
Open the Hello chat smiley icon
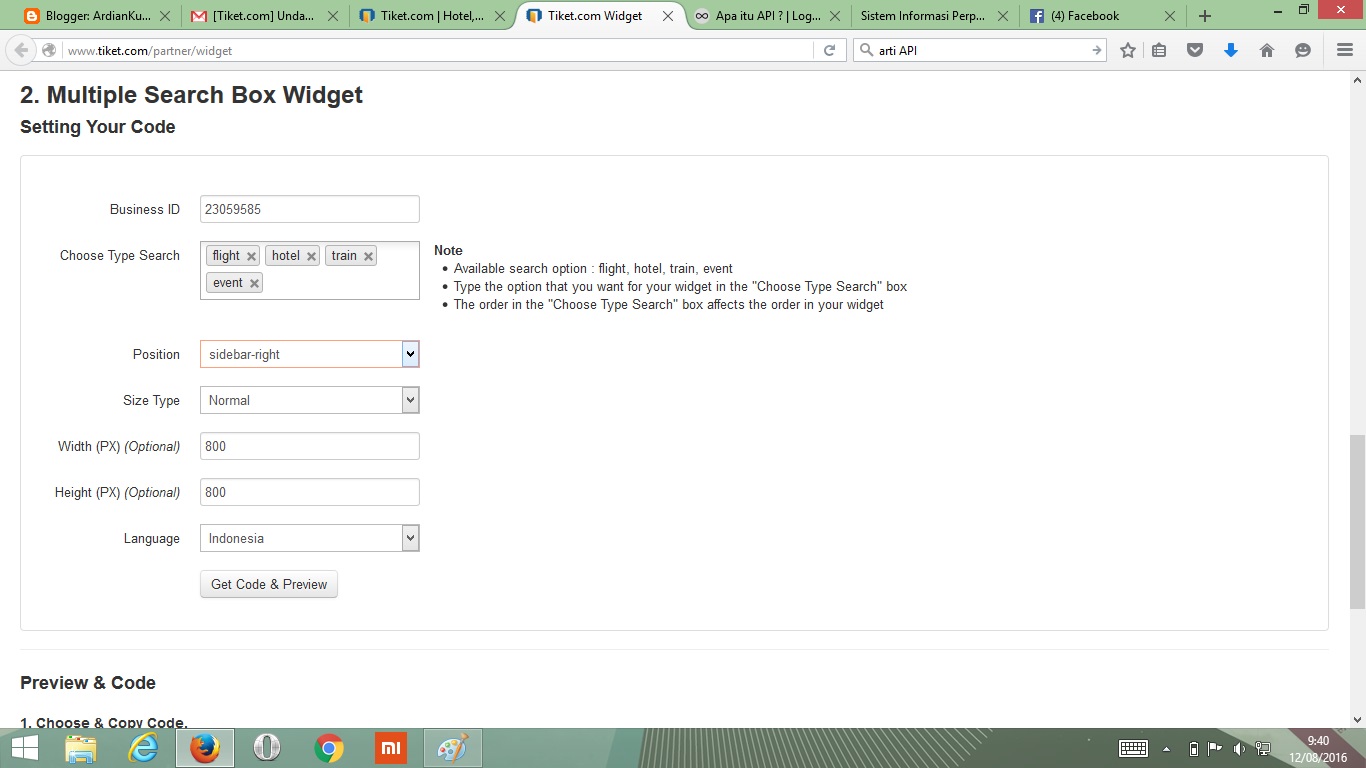click(x=1303, y=50)
